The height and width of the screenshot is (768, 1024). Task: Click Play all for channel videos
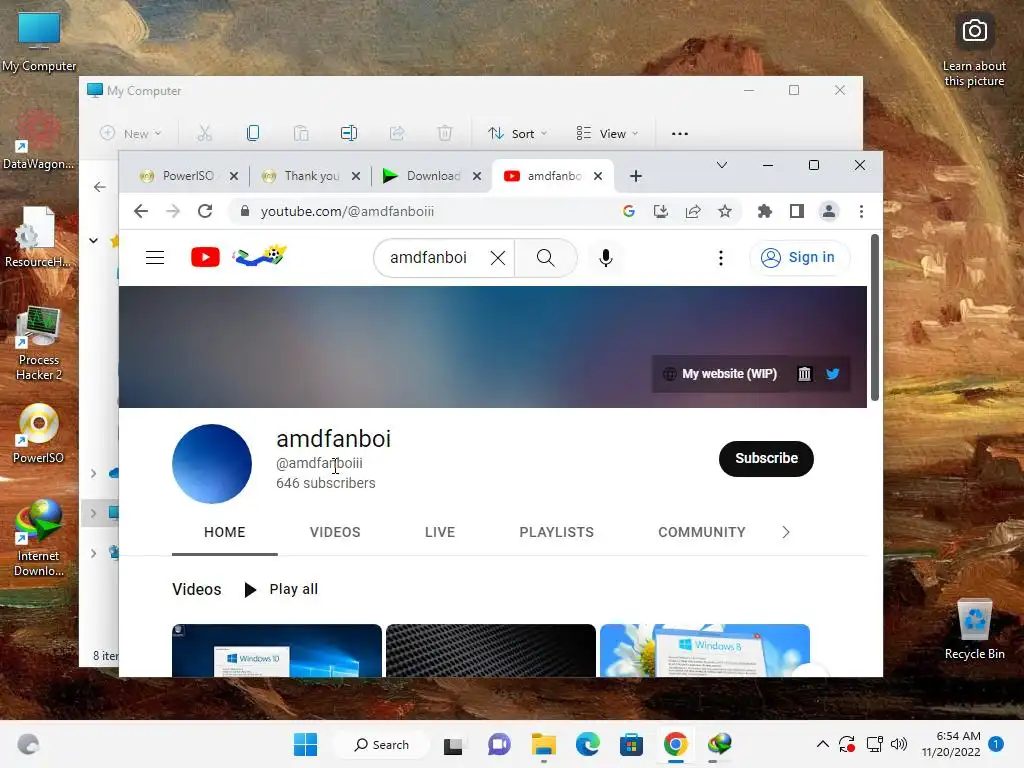pos(281,590)
